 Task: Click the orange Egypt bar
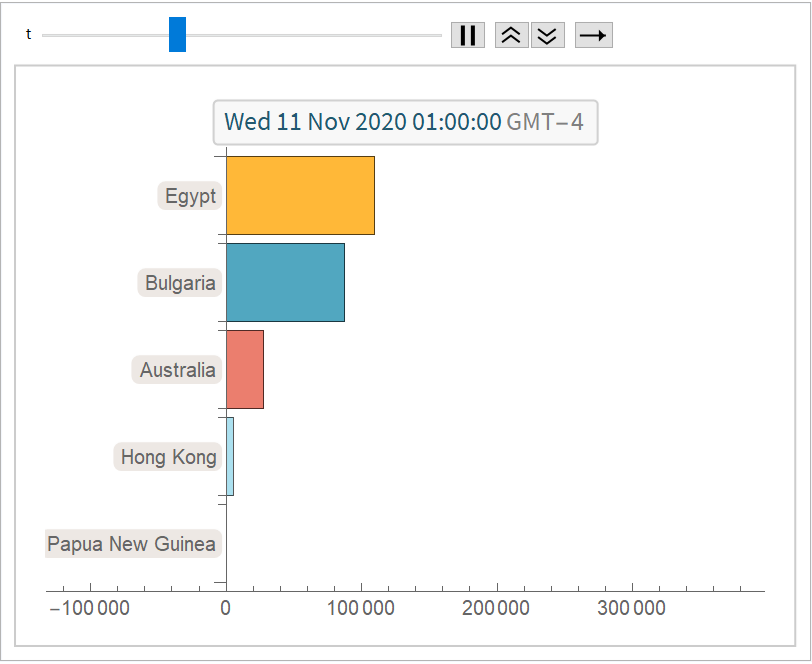(300, 196)
